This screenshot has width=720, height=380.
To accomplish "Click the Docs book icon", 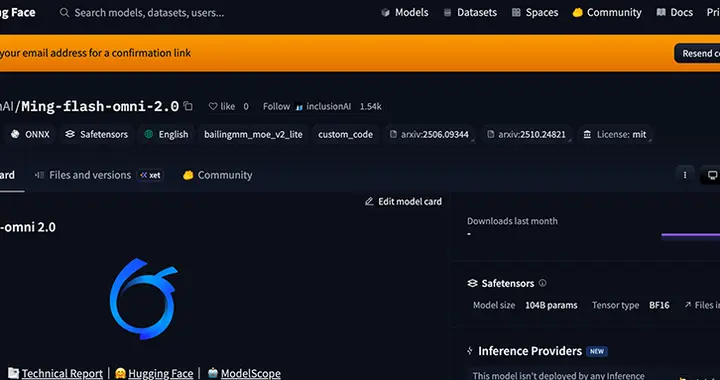I will click(661, 13).
